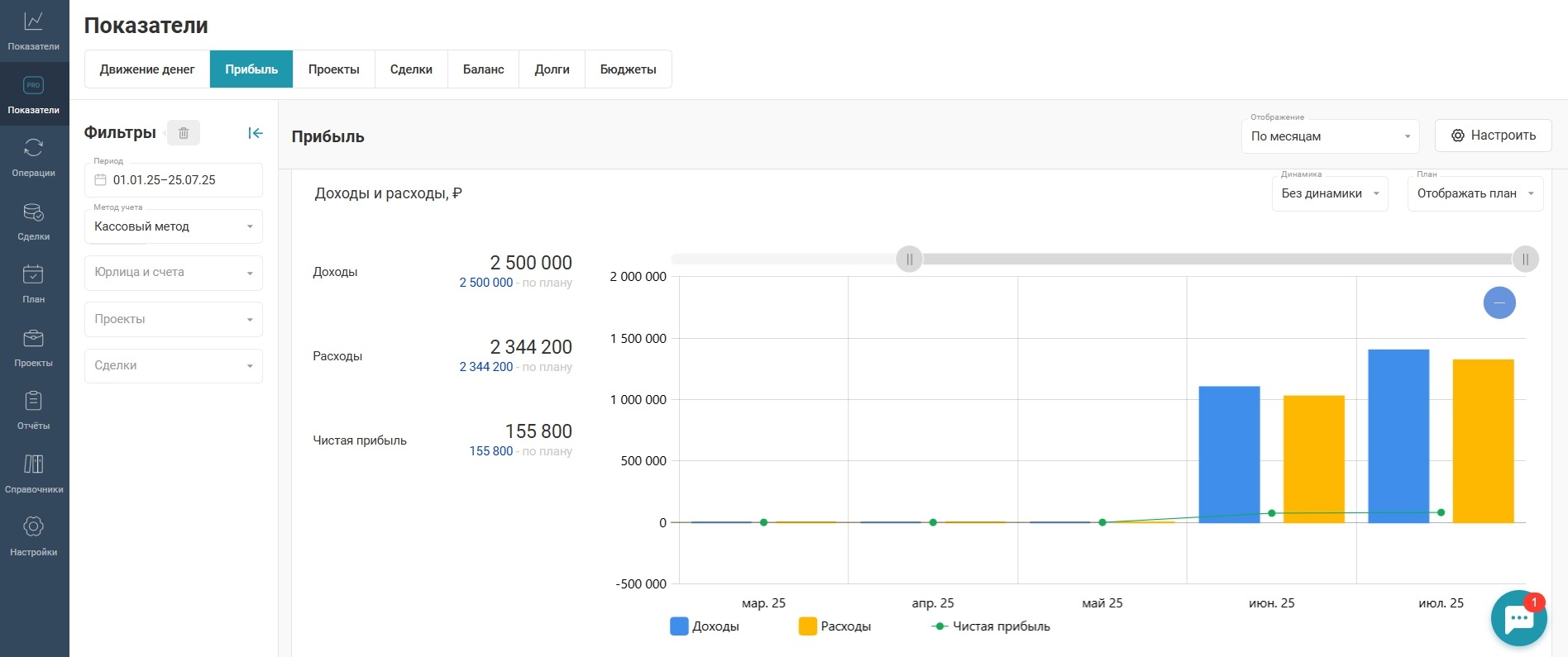Open Справочники in the sidebar
The width and height of the screenshot is (1568, 657).
[34, 474]
